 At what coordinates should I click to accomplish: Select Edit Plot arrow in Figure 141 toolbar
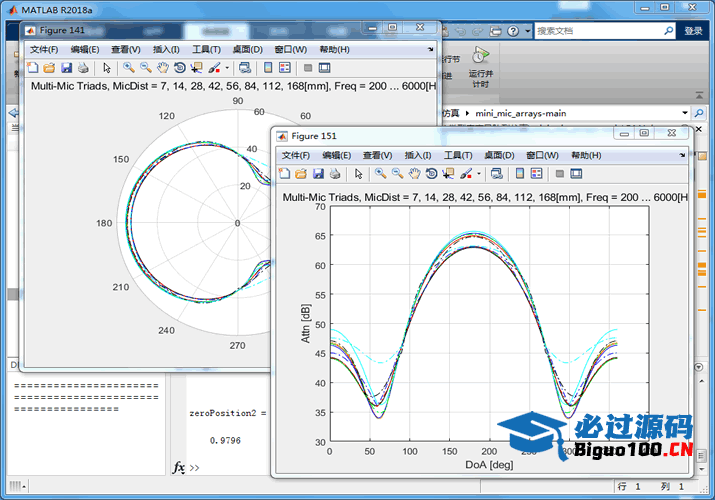pyautogui.click(x=107, y=68)
